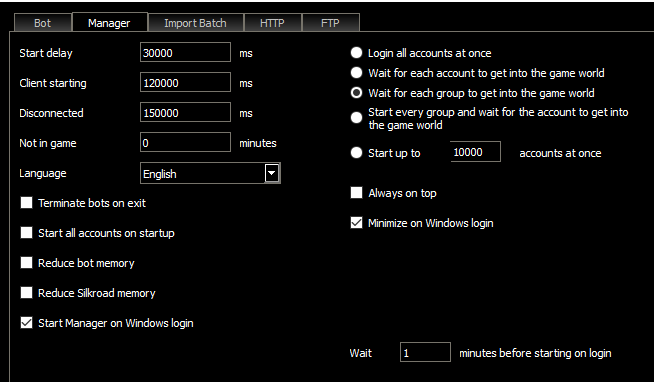The width and height of the screenshot is (654, 382).
Task: Click the 'minutes' unit beside Not in game
Action: pyautogui.click(x=258, y=143)
